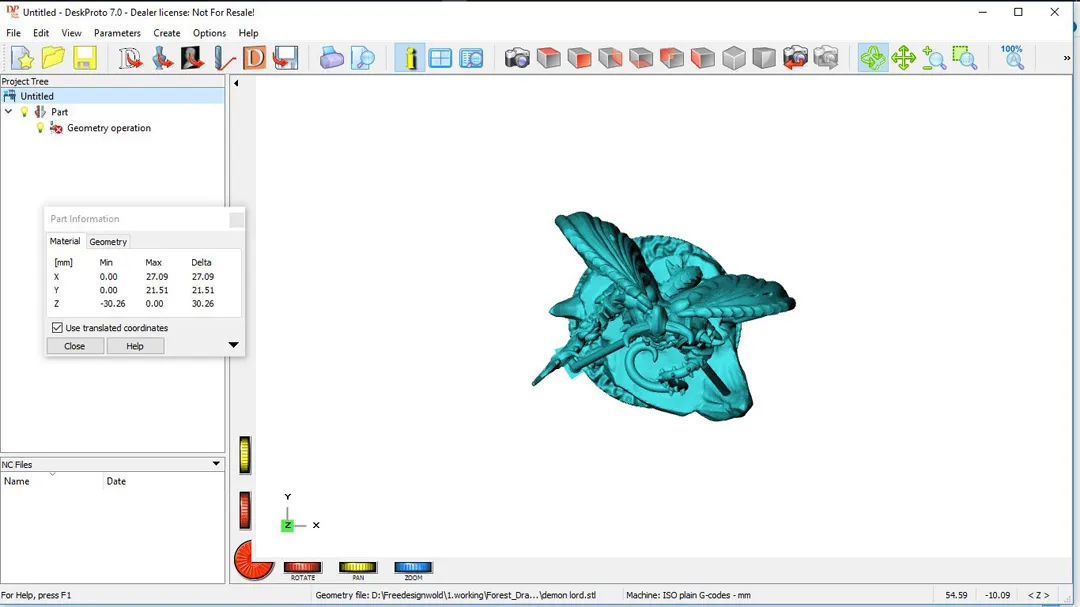The width and height of the screenshot is (1080, 607).
Task: Collapse the side panel with left arrow
Action: 236,83
